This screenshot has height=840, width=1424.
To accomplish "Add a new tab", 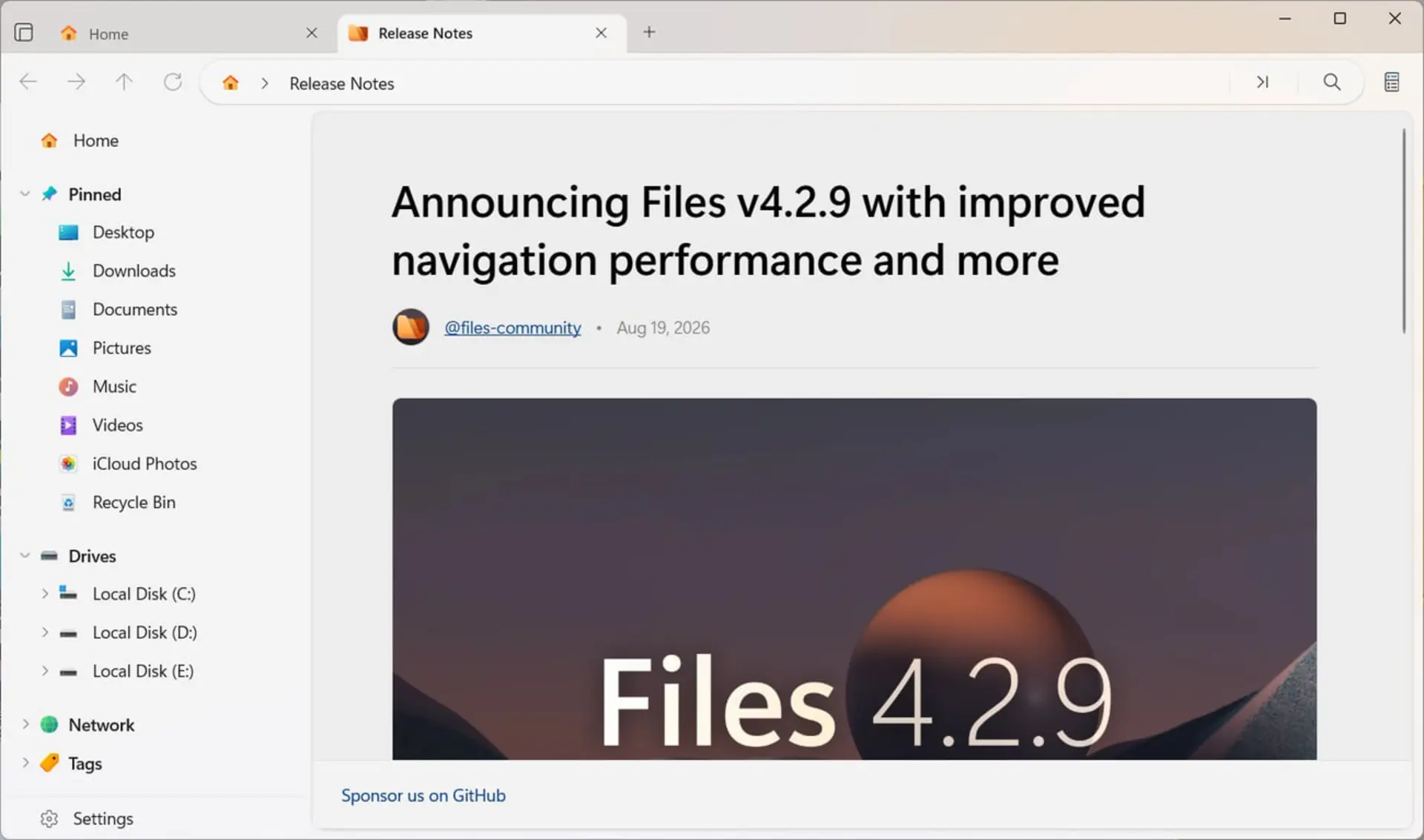I will [x=649, y=32].
